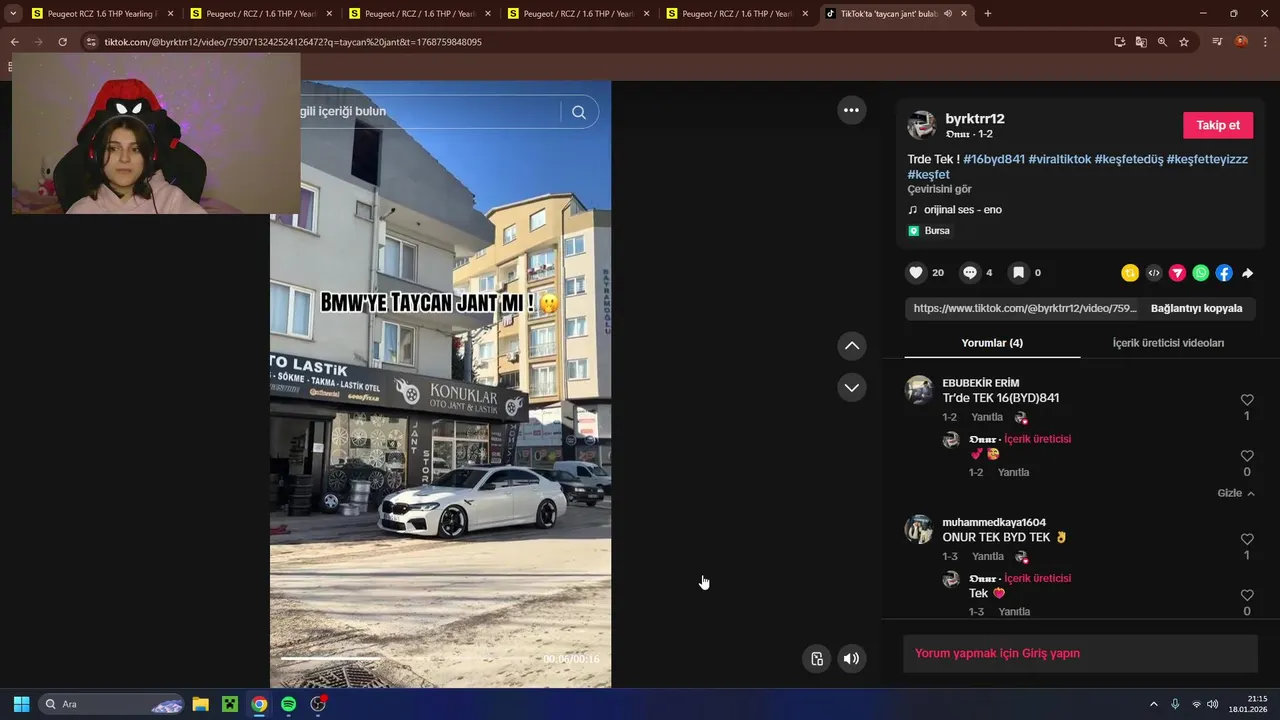Open File Explorer from the taskbar
Viewport: 1280px width, 720px height.
pos(200,704)
